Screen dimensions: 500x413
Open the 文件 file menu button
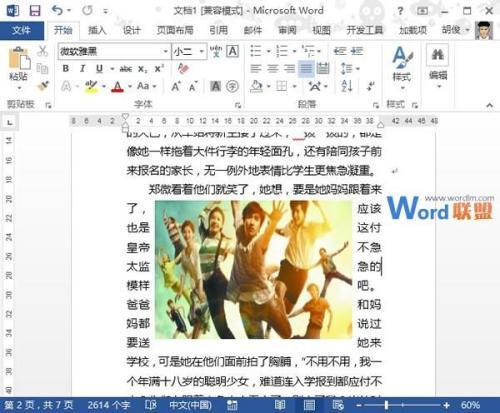(22, 30)
